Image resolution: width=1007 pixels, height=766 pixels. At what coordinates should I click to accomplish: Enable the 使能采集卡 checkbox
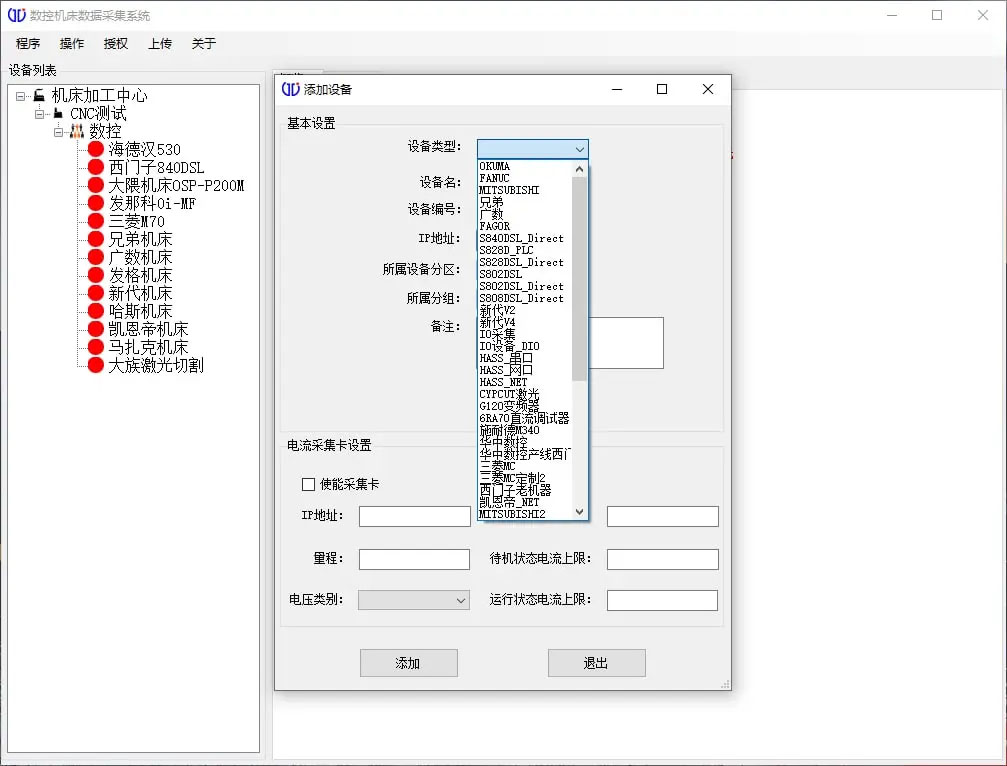point(308,484)
